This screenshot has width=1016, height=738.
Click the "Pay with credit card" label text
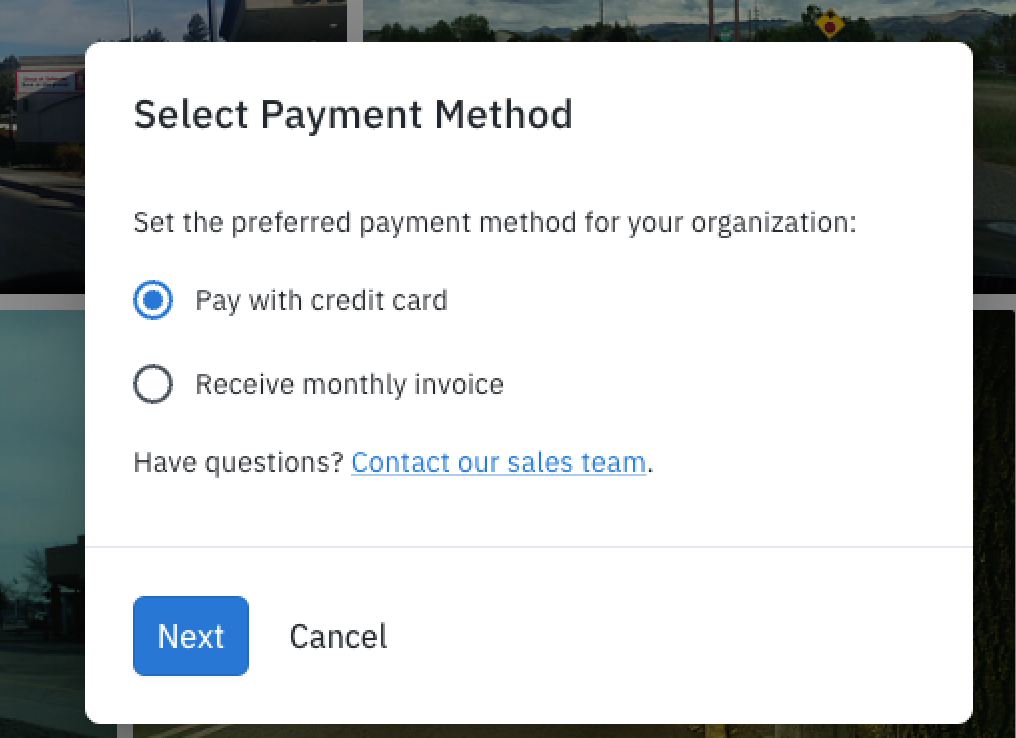321,300
